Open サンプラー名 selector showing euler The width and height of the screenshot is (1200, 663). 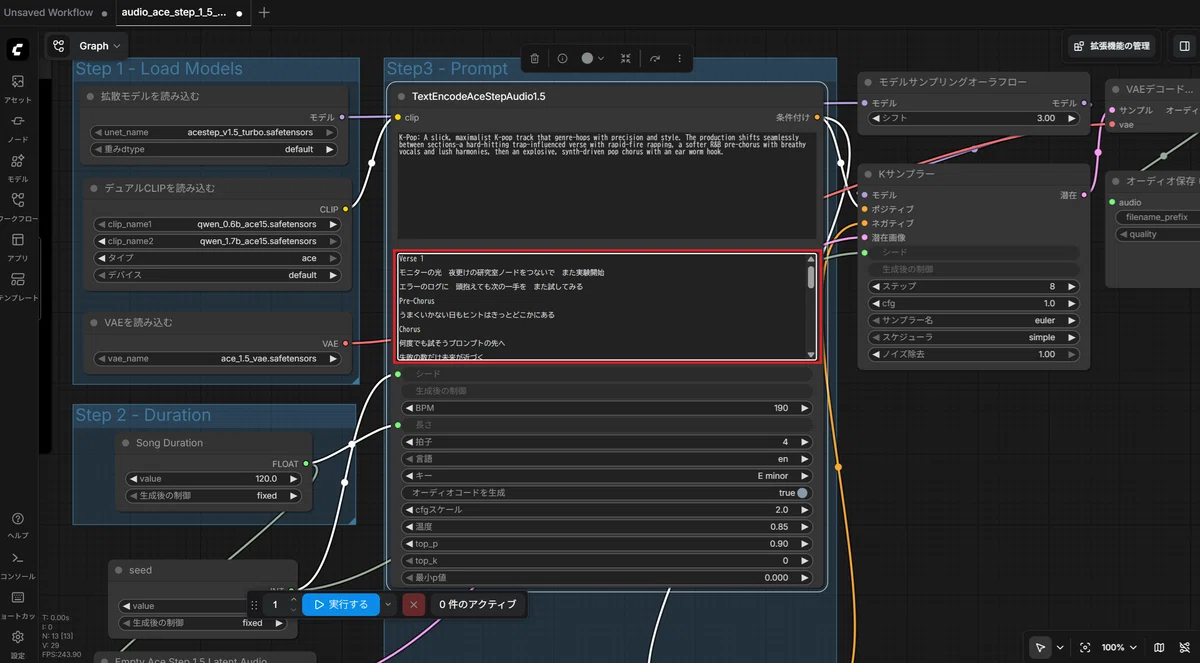tap(974, 321)
